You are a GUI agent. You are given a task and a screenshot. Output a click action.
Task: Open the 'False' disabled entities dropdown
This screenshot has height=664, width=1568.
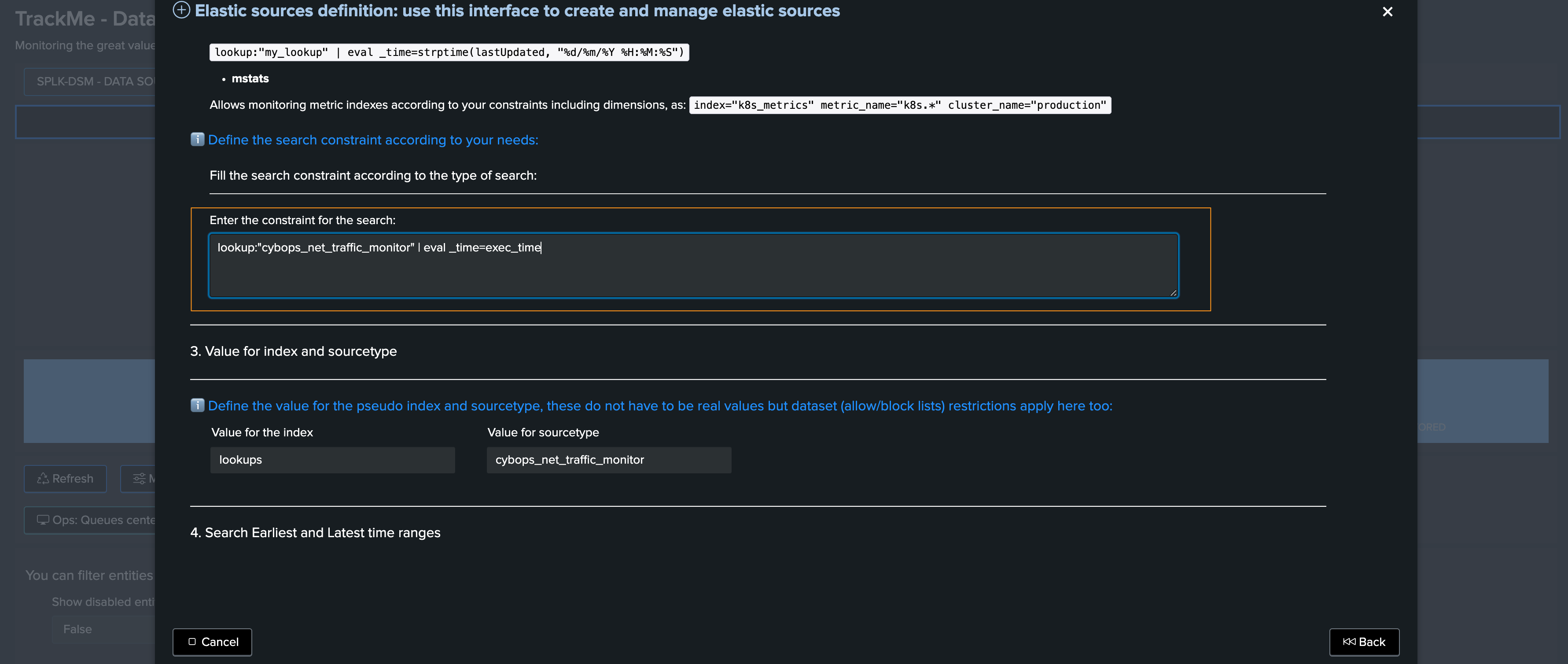[103, 629]
